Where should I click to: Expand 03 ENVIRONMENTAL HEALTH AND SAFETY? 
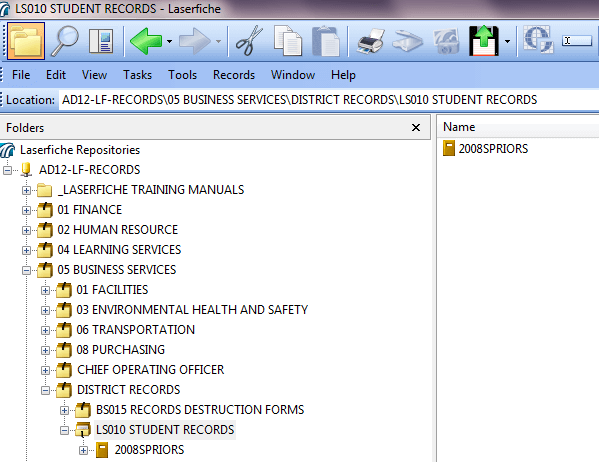[x=45, y=310]
